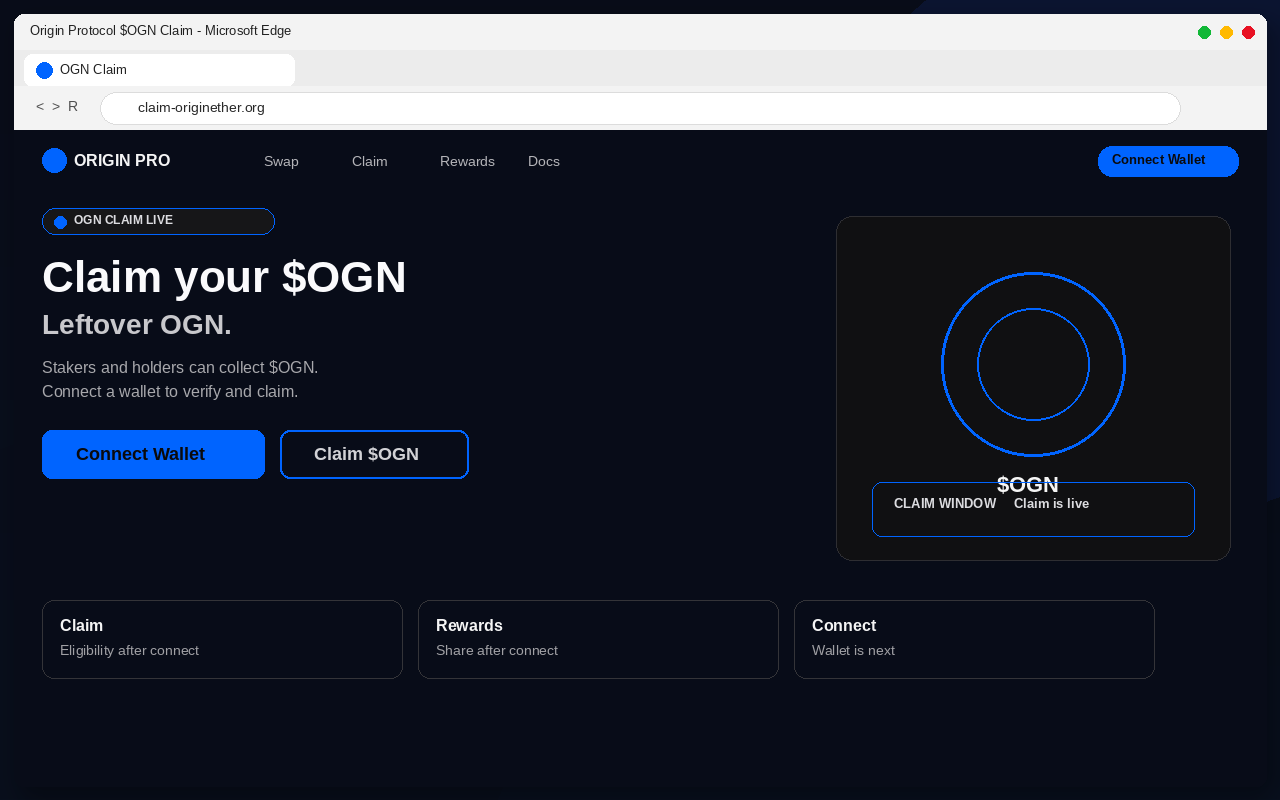Click the large Connect Wallet hero button

[153, 454]
